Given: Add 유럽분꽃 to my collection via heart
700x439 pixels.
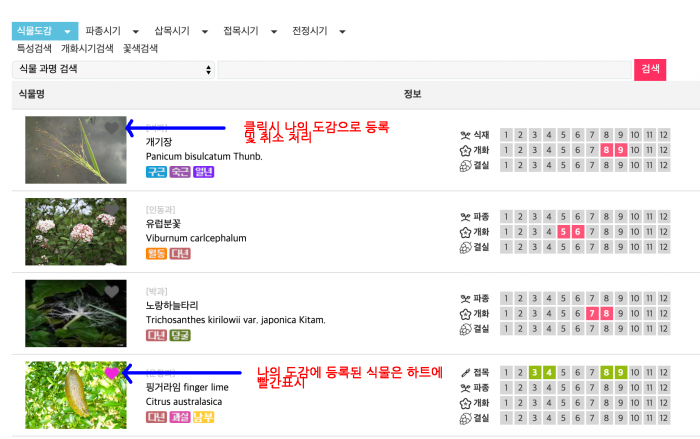Looking at the screenshot, I should pos(112,210).
